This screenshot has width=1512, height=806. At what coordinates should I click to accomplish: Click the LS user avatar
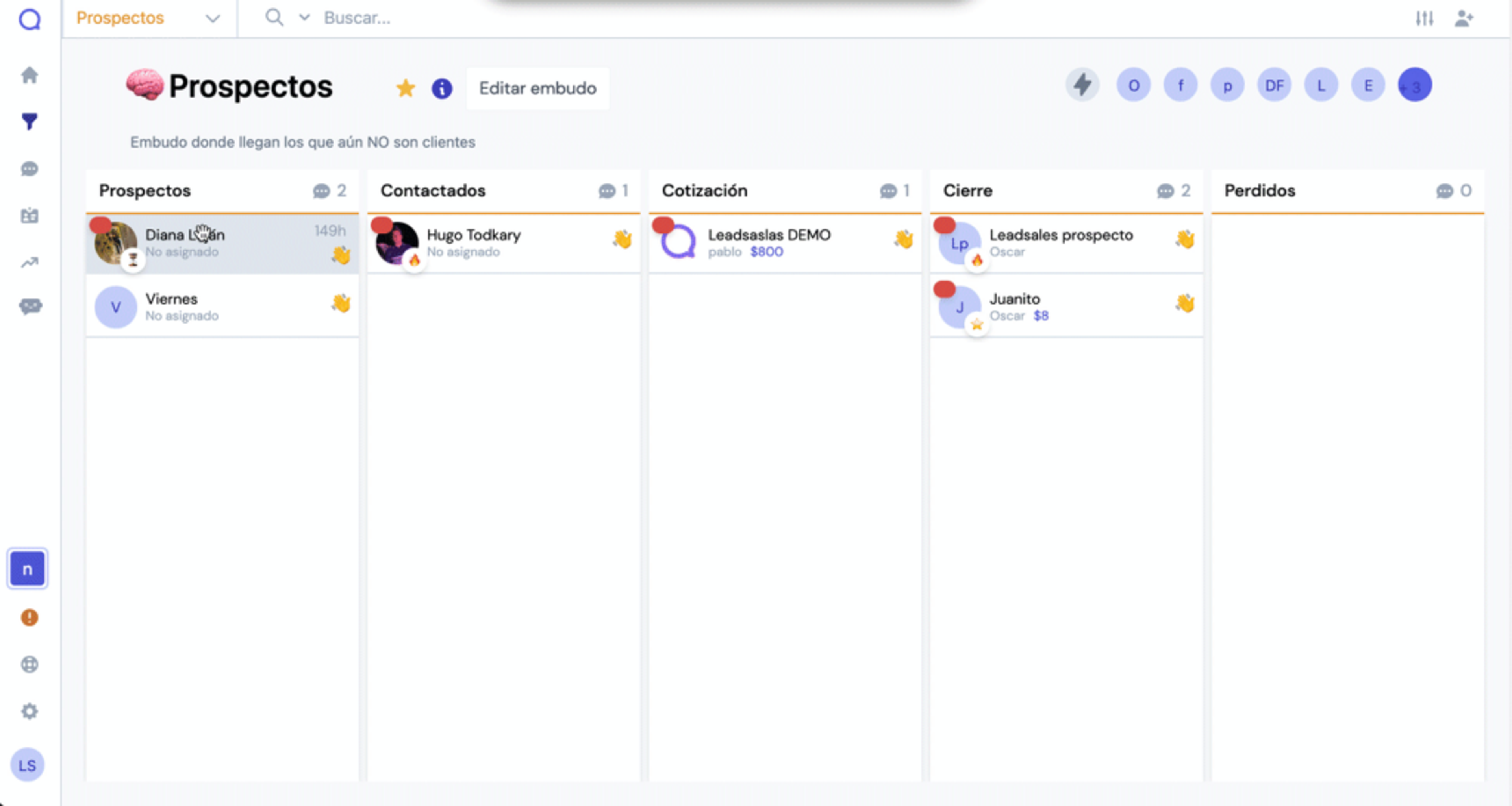27,765
